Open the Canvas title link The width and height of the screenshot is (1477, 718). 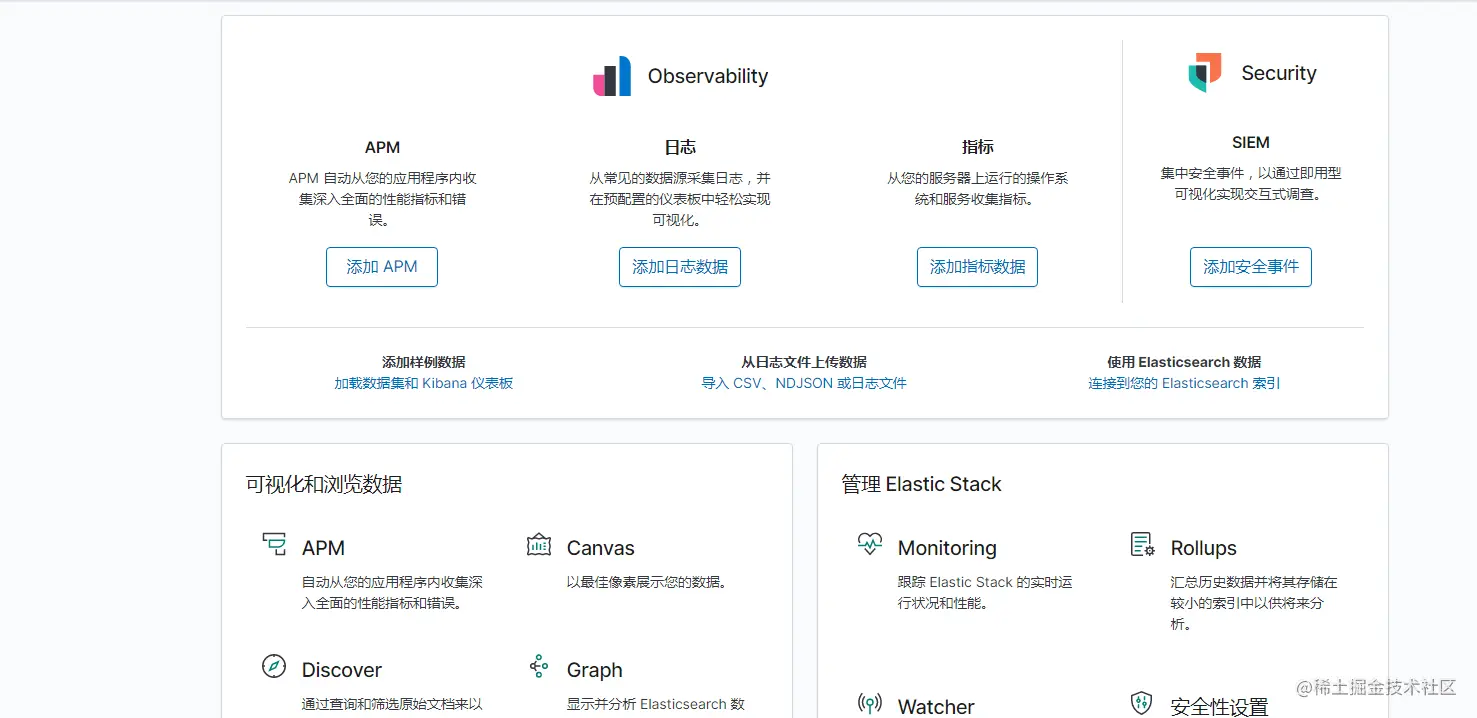click(x=601, y=548)
